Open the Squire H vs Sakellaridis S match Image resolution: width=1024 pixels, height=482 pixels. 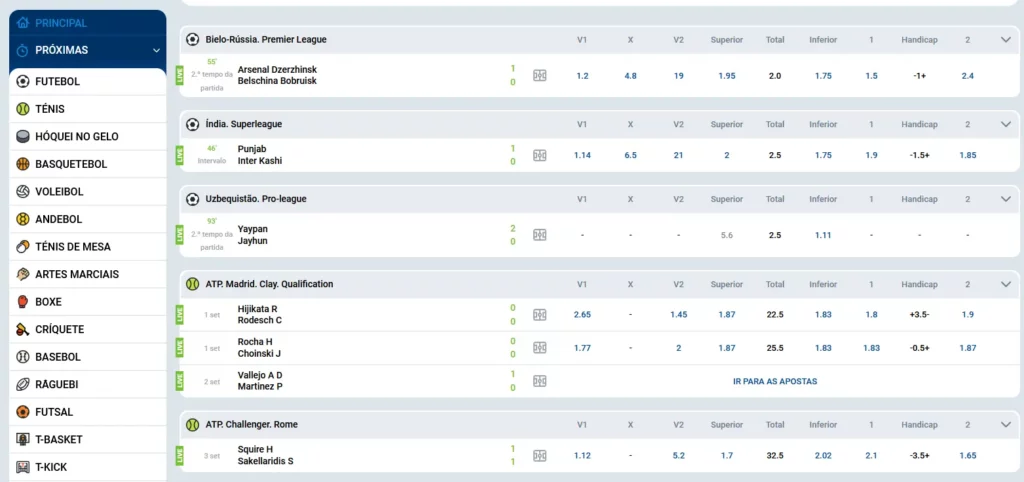click(265, 455)
